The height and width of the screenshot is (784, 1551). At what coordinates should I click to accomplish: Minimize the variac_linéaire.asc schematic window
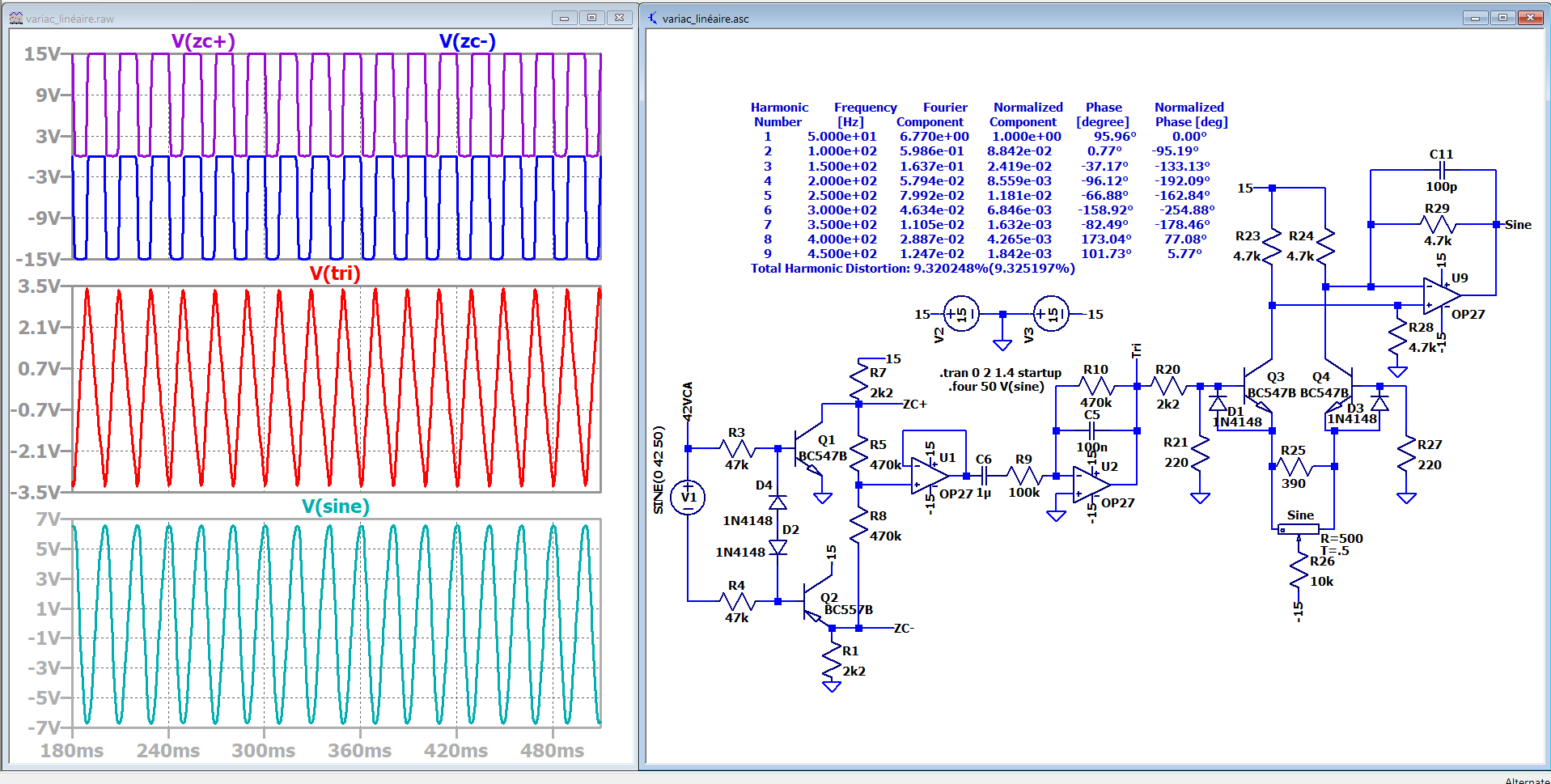[x=1475, y=17]
